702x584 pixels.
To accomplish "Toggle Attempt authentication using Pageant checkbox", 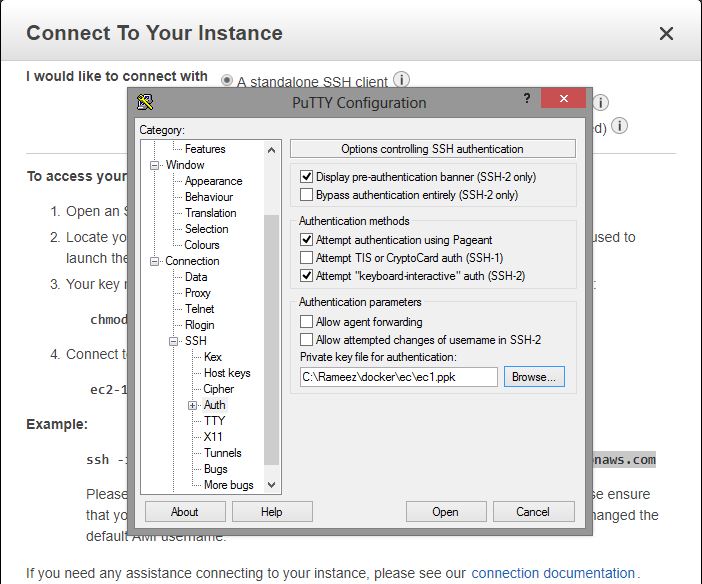I will coord(306,240).
